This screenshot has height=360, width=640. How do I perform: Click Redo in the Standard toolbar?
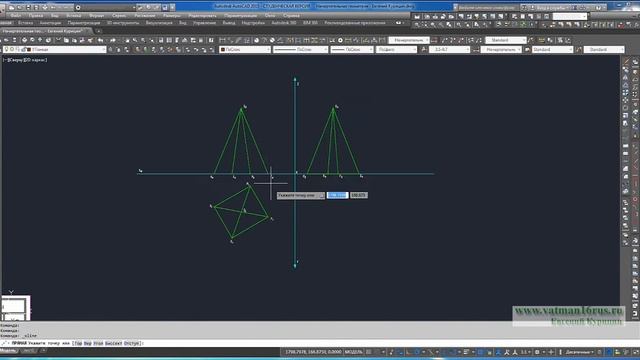pos(112,40)
